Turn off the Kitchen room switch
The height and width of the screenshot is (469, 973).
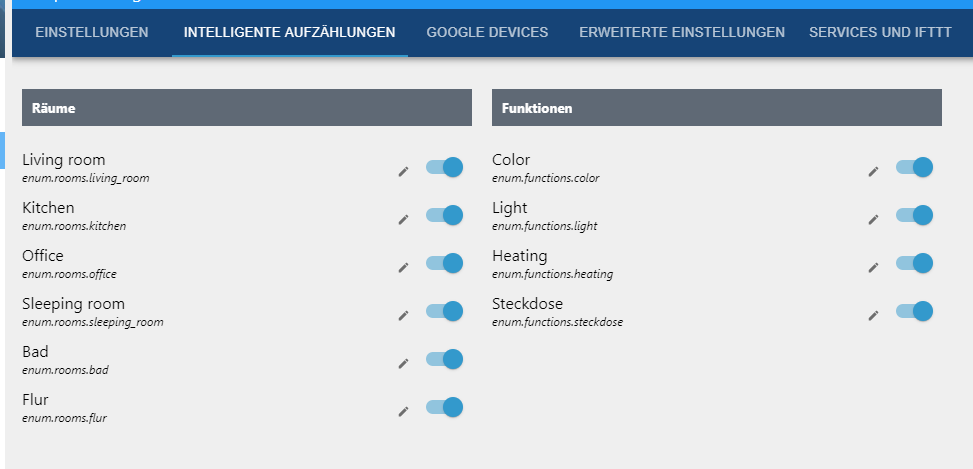pos(444,215)
